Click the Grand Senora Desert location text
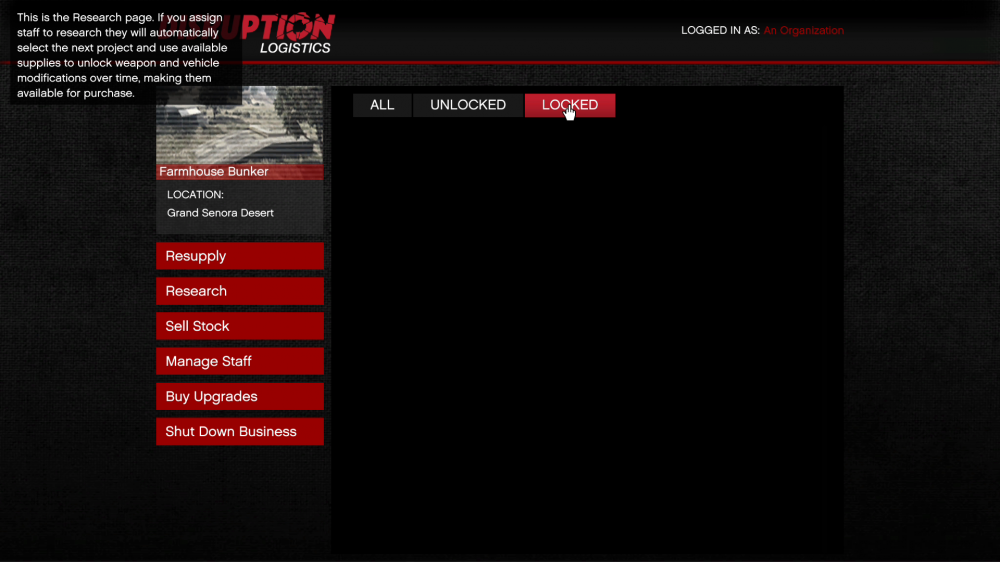The image size is (1000, 562). click(x=220, y=213)
